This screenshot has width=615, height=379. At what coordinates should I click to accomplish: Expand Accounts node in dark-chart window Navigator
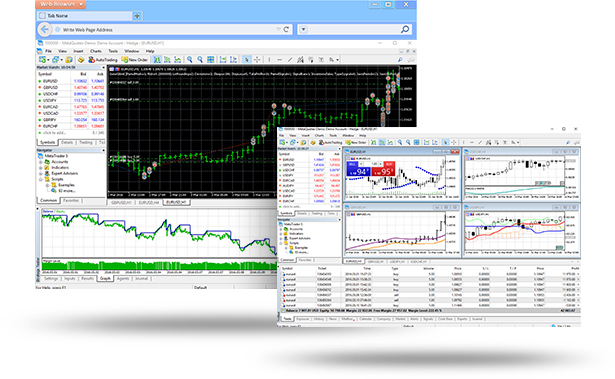point(41,162)
